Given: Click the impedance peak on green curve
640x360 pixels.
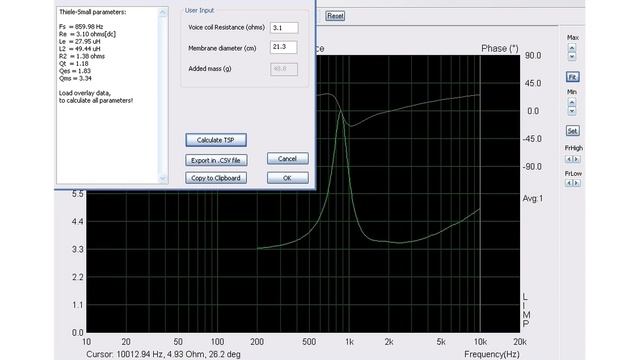Looking at the screenshot, I should pos(341,111).
